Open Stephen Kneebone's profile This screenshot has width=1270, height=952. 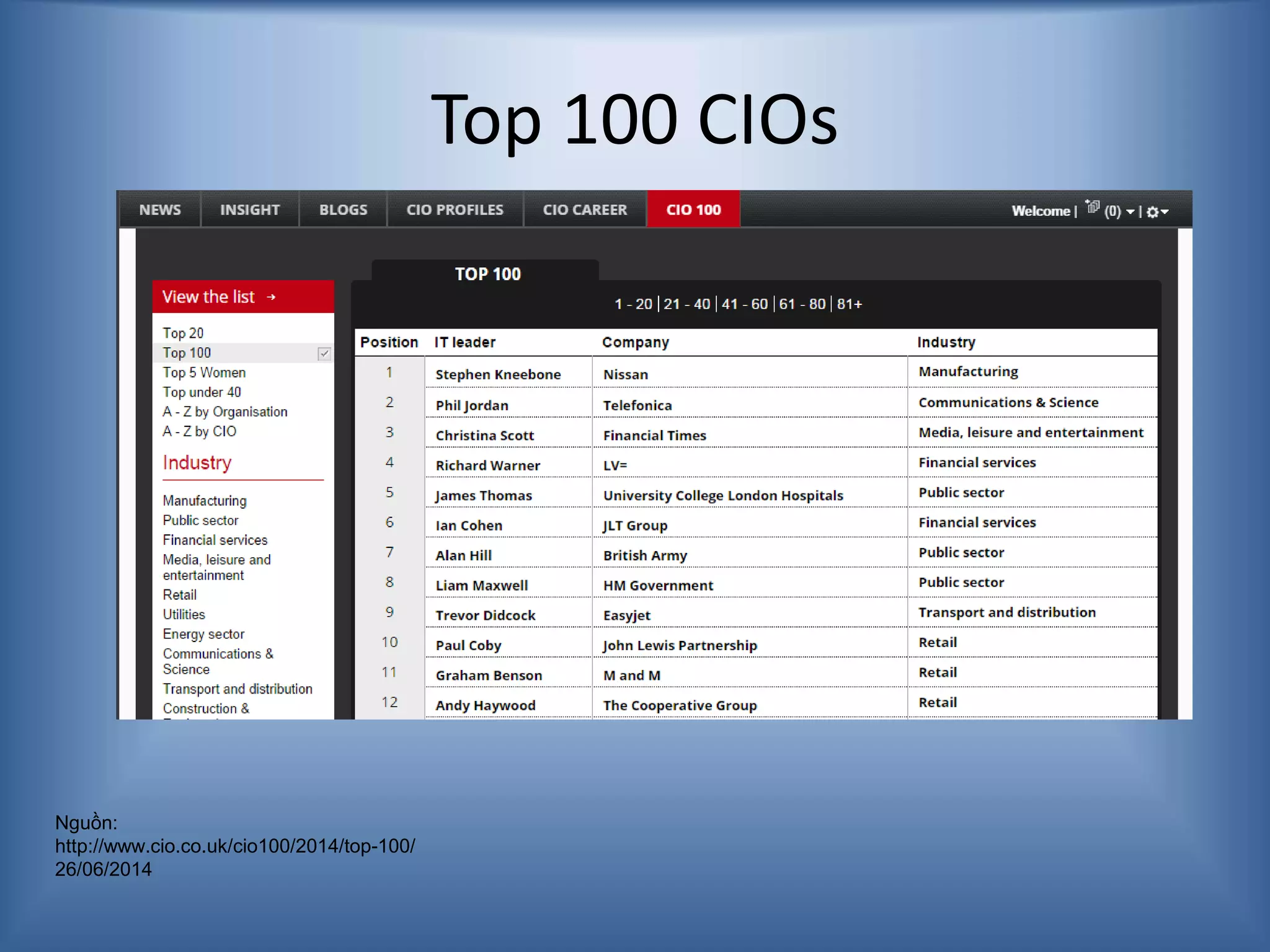[x=498, y=374]
